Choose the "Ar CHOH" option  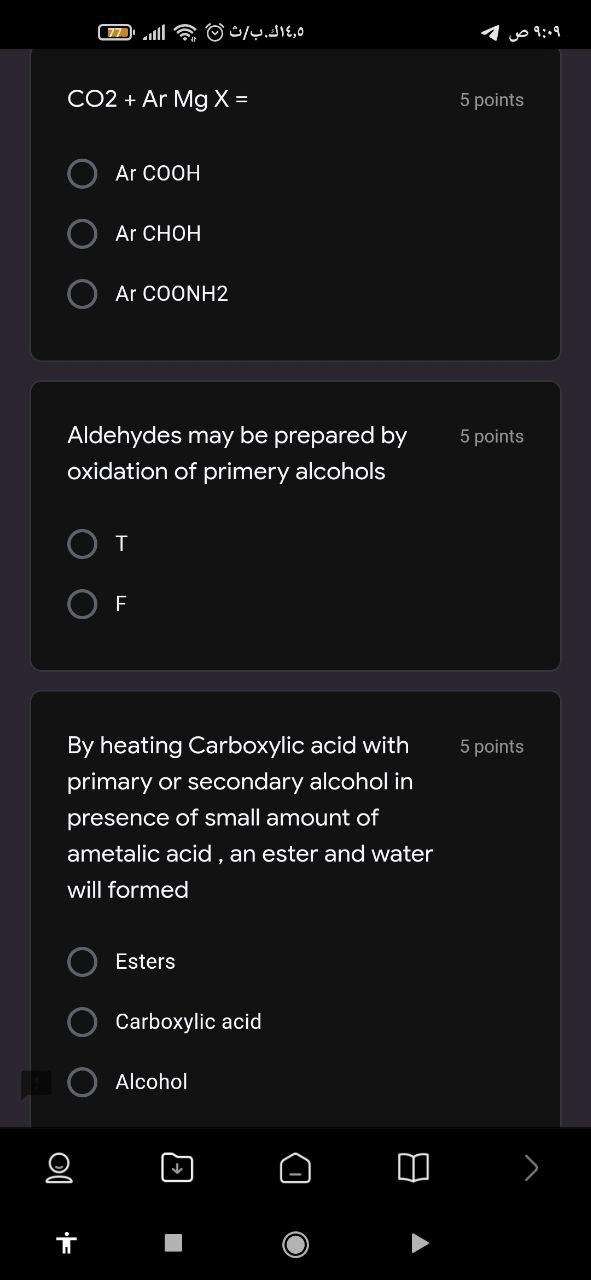[83, 233]
